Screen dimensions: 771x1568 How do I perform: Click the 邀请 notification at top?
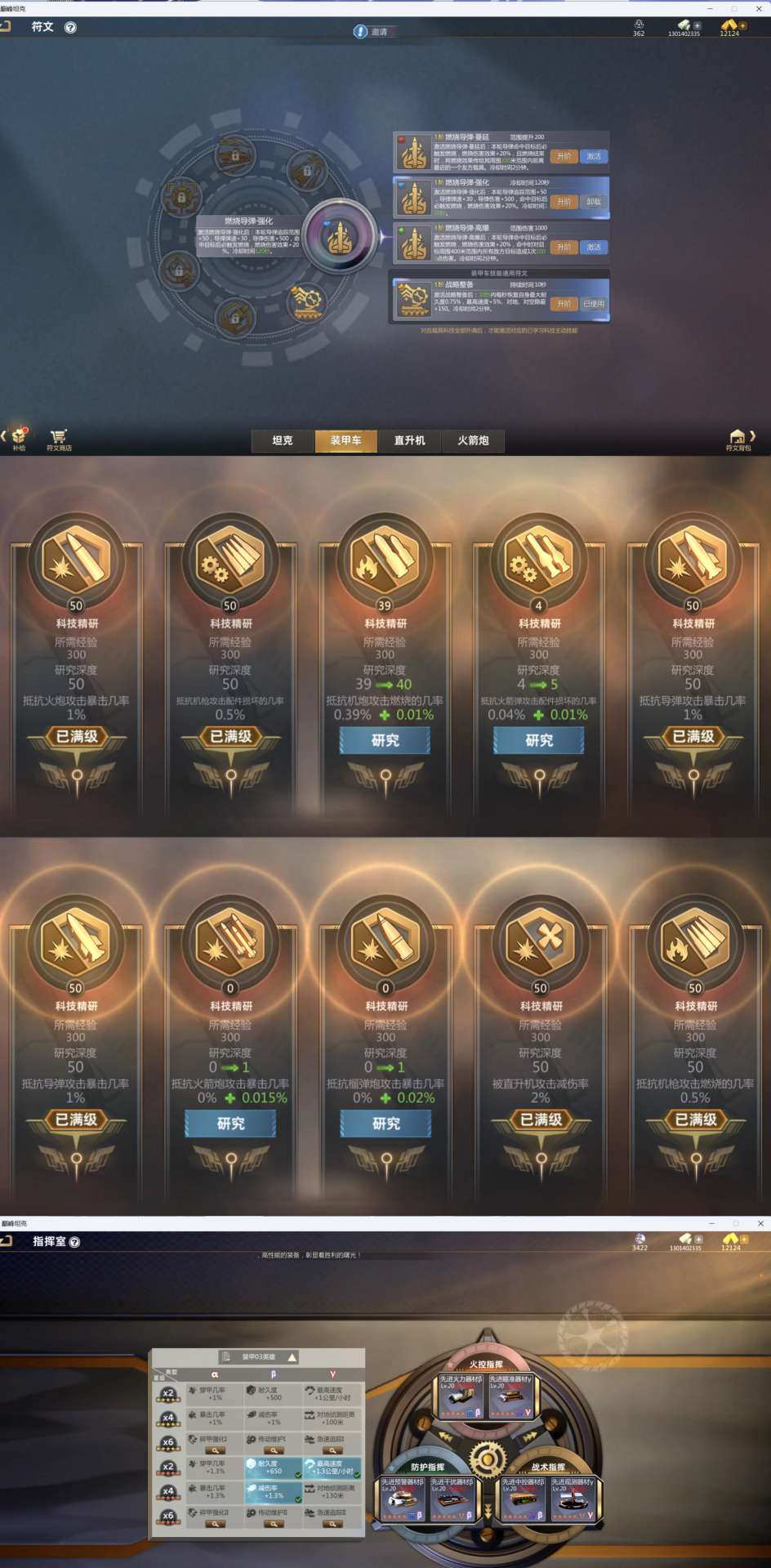click(374, 32)
